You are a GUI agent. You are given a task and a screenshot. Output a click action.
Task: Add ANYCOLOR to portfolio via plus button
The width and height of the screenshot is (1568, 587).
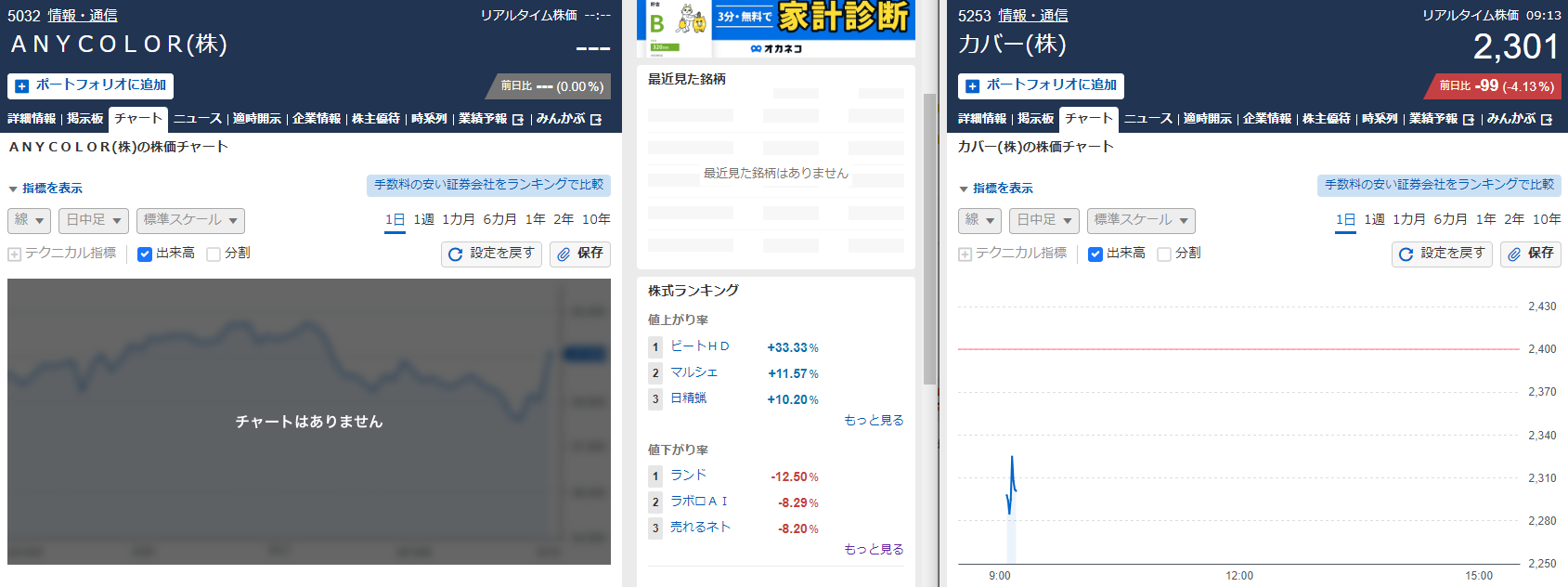pyautogui.click(x=22, y=85)
